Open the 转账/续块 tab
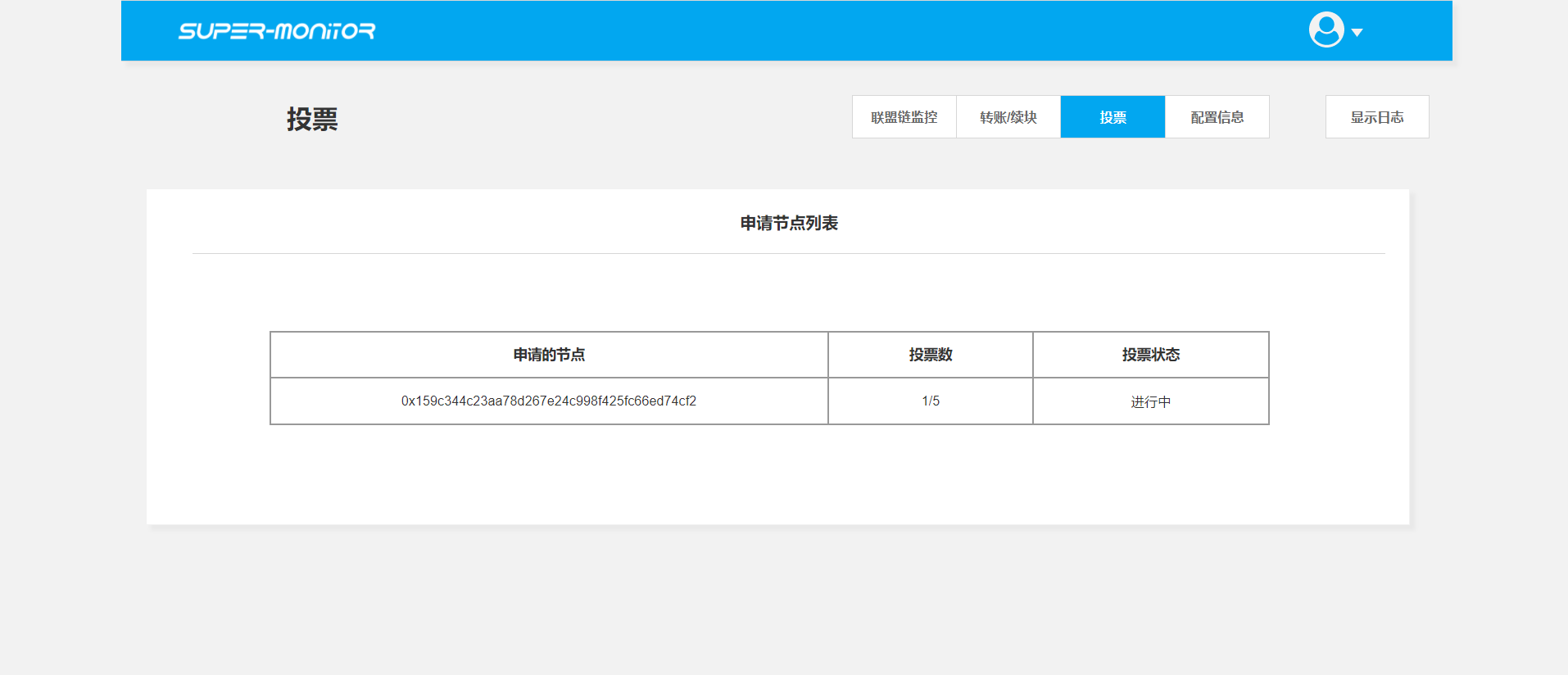Image resolution: width=1568 pixels, height=675 pixels. pos(1008,117)
